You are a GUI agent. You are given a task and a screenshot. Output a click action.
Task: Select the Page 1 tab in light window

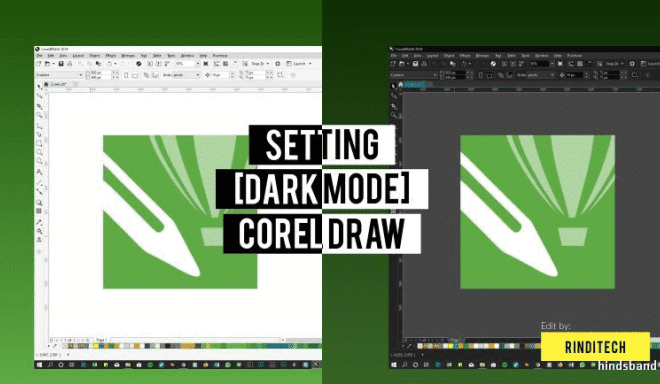101,340
